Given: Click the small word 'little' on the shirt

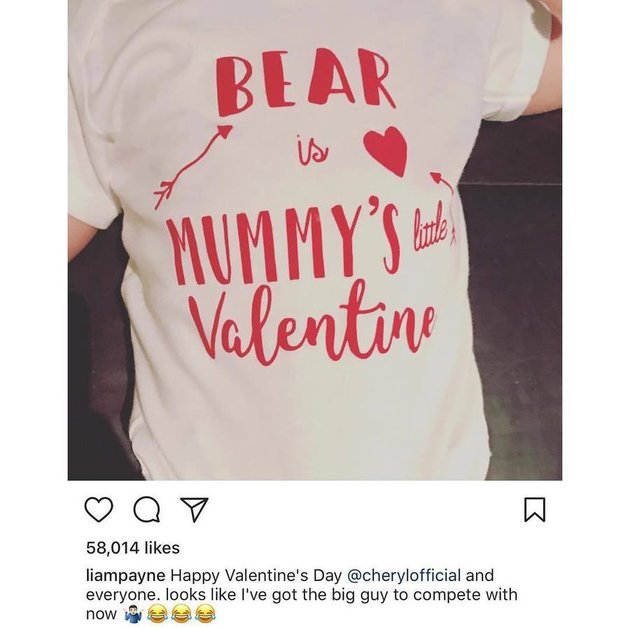Looking at the screenshot, I should pyautogui.click(x=428, y=229).
